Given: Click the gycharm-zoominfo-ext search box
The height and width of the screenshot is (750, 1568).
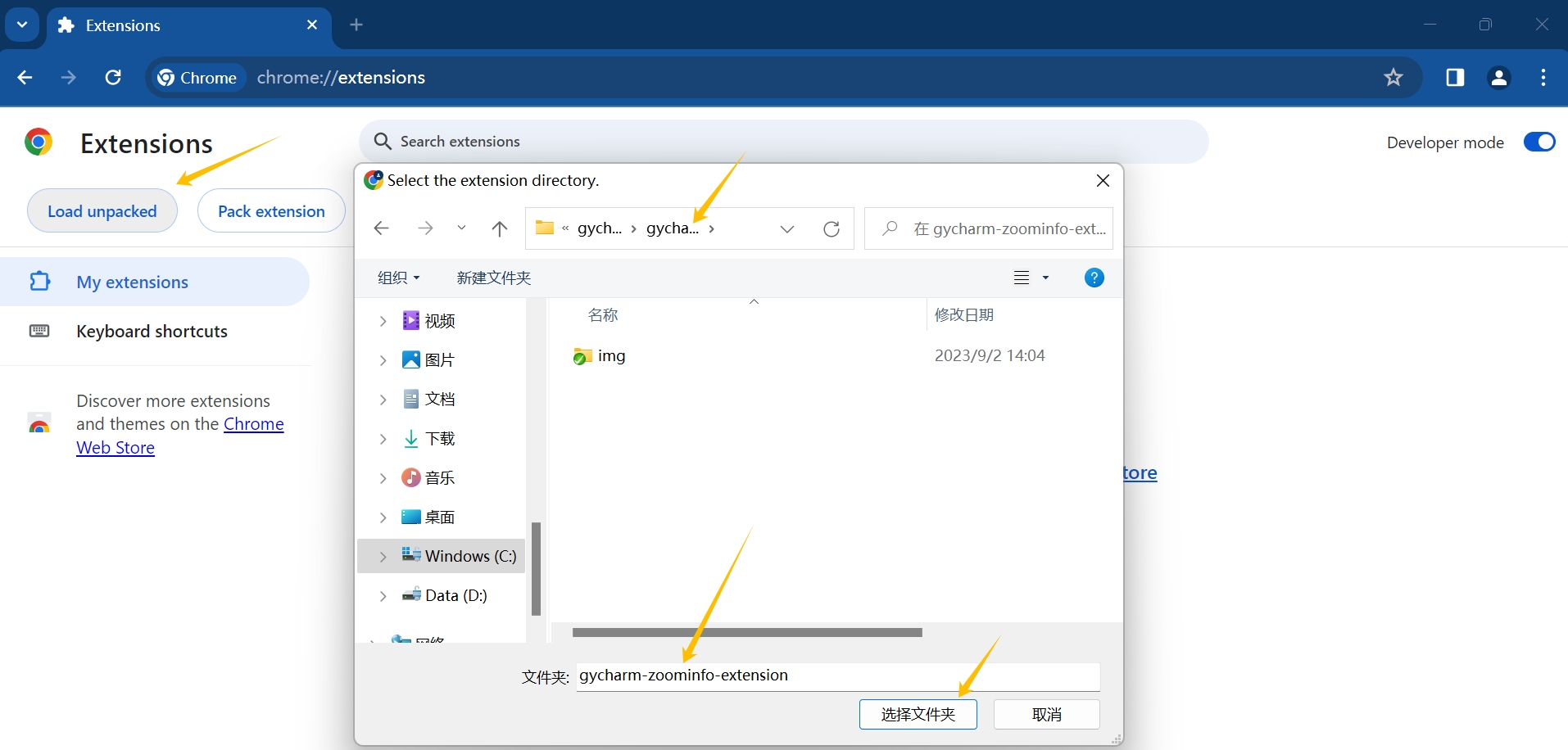Looking at the screenshot, I should (989, 228).
